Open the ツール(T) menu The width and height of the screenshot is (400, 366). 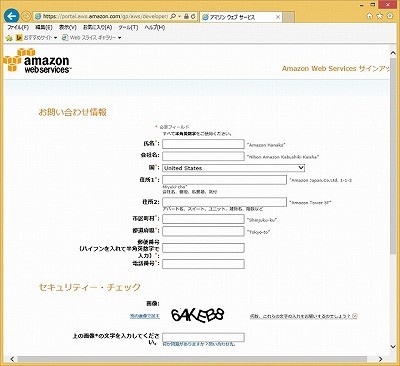(x=128, y=28)
